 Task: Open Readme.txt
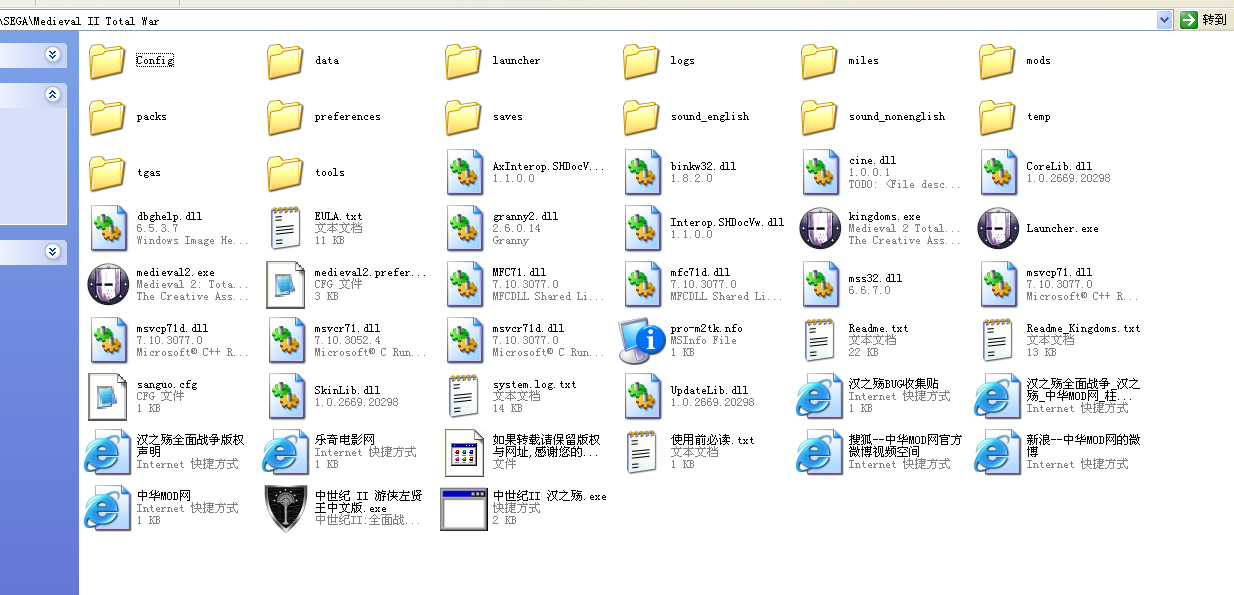(820, 340)
